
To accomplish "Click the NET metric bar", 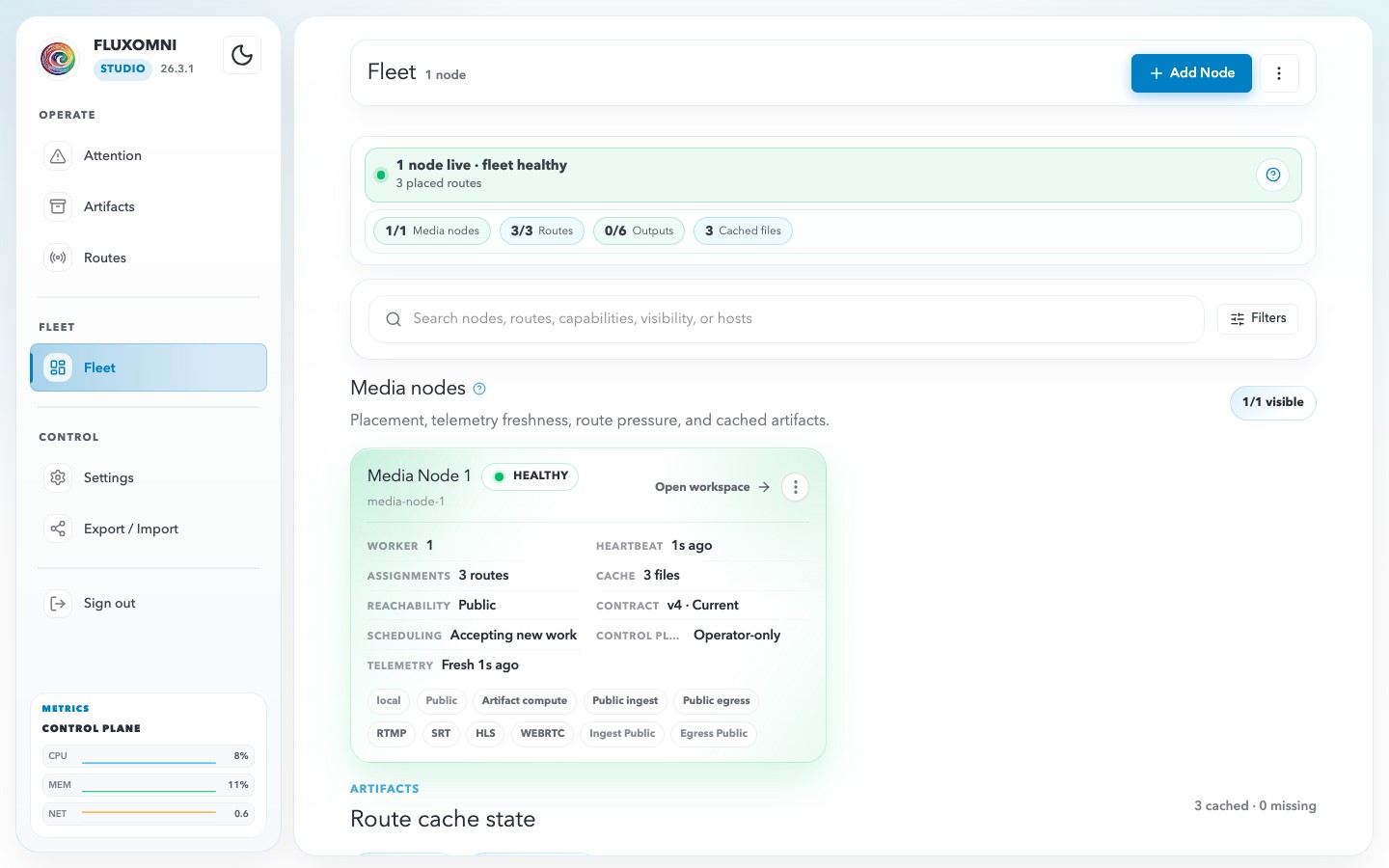I will (x=149, y=814).
